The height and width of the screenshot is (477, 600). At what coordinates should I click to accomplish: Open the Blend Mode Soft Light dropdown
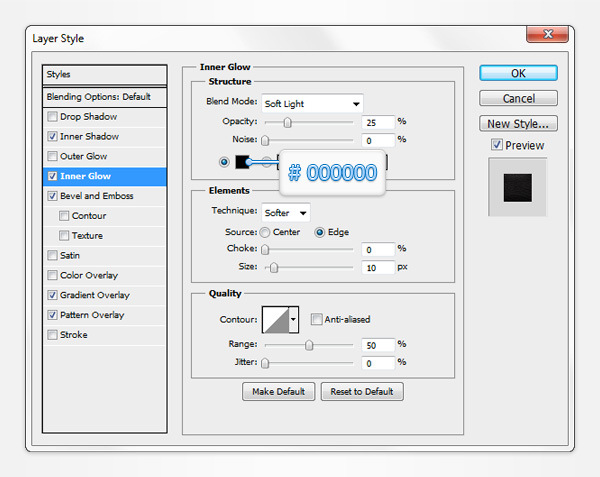[x=312, y=103]
